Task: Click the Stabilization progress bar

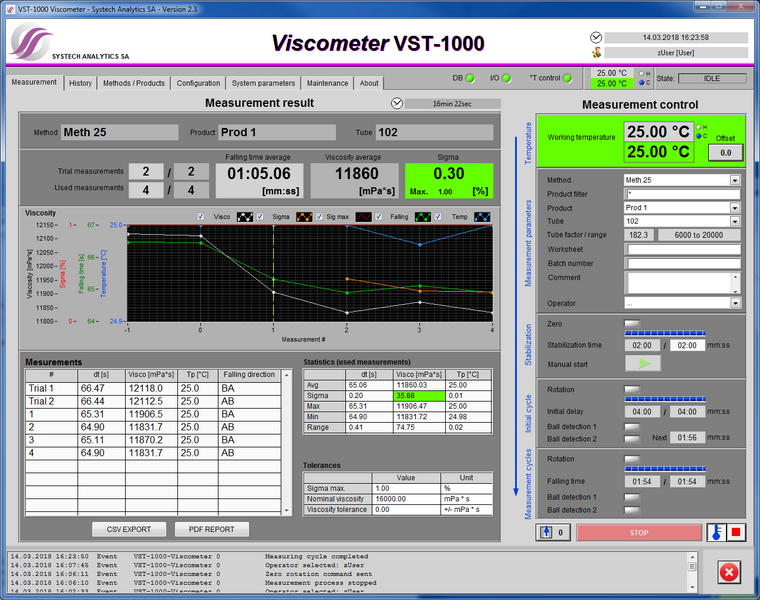Action: pyautogui.click(x=665, y=333)
